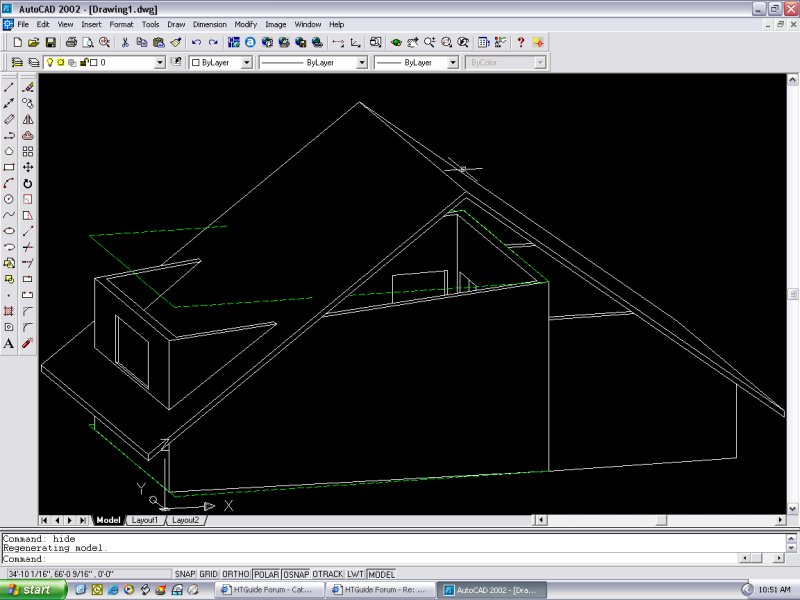Click first-tab navigation arrow beside Model

44,520
